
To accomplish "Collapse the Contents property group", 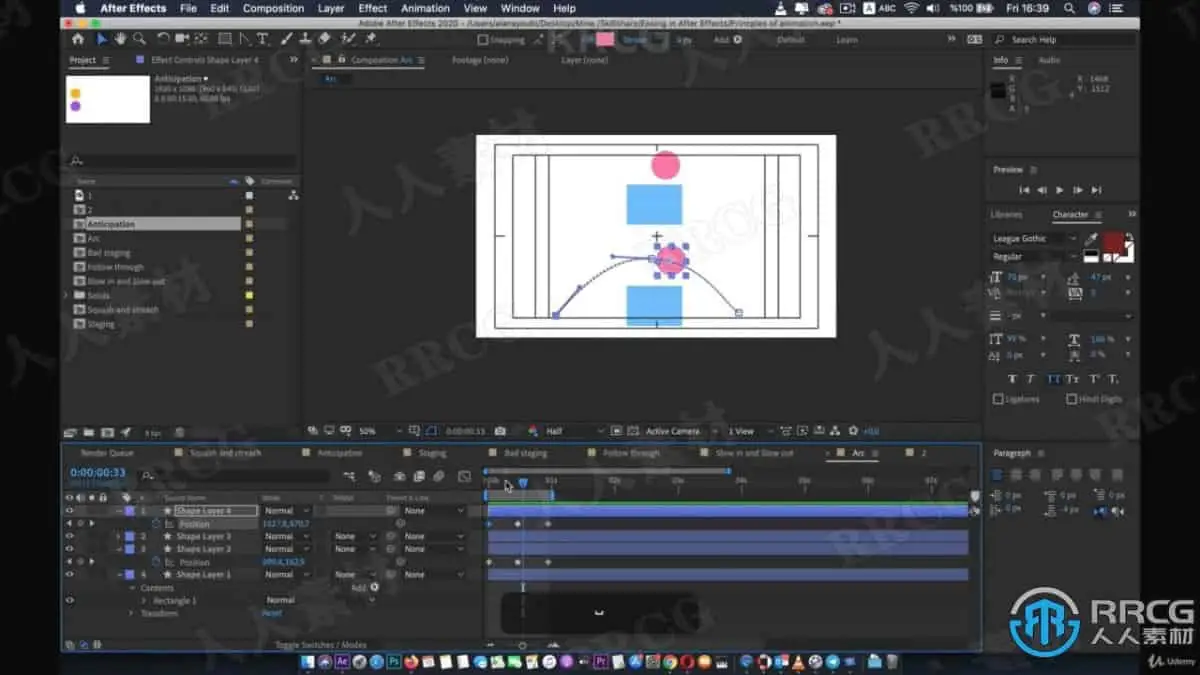I will click(x=132, y=588).
